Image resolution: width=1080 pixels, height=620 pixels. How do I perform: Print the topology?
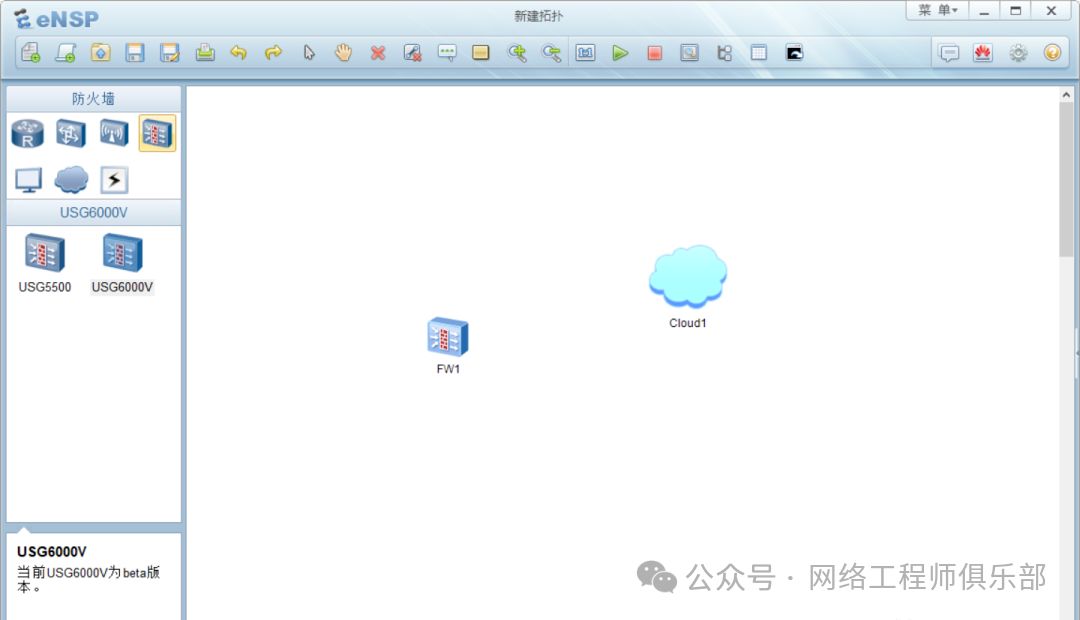(205, 52)
